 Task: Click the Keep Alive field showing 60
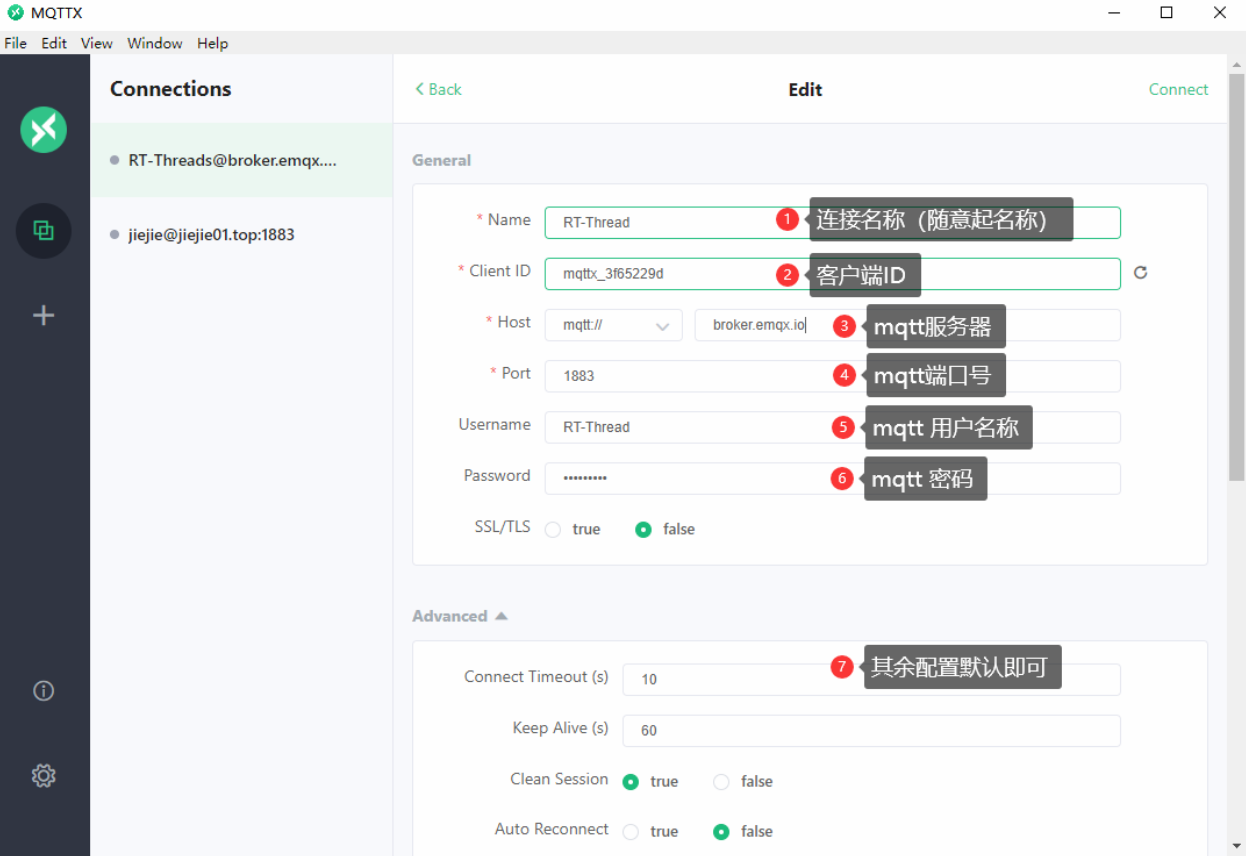(x=871, y=730)
